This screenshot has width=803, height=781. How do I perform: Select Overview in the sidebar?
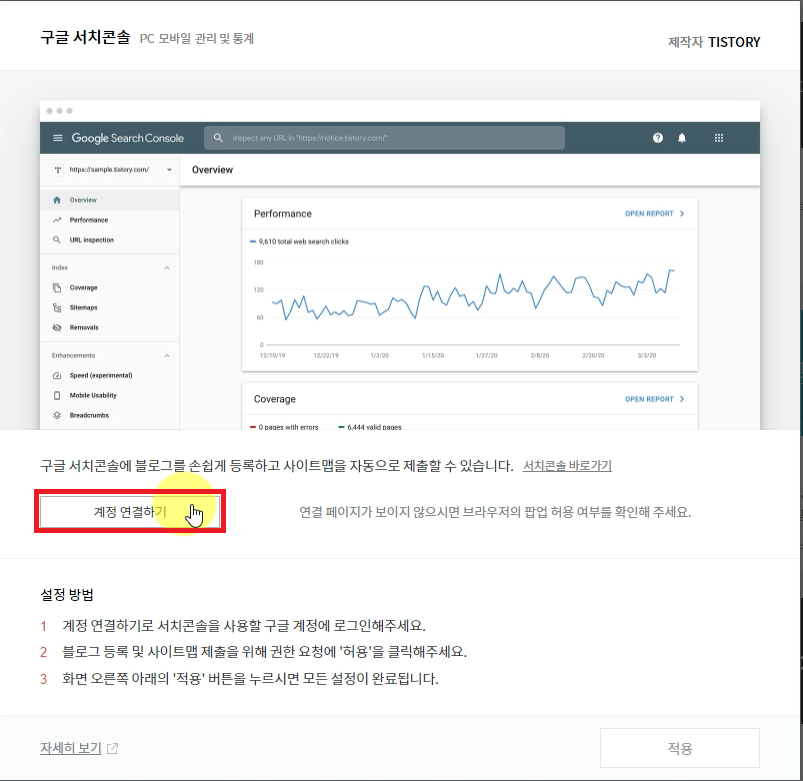click(110, 200)
